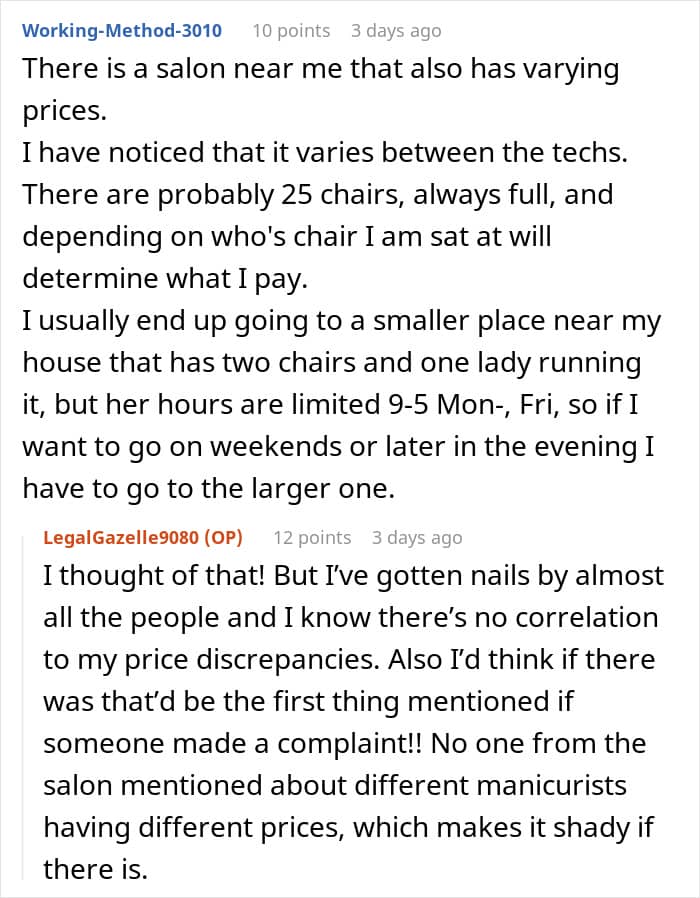Open Working-Method-3010 user profile
The height and width of the screenshot is (898, 700).
pos(121,30)
